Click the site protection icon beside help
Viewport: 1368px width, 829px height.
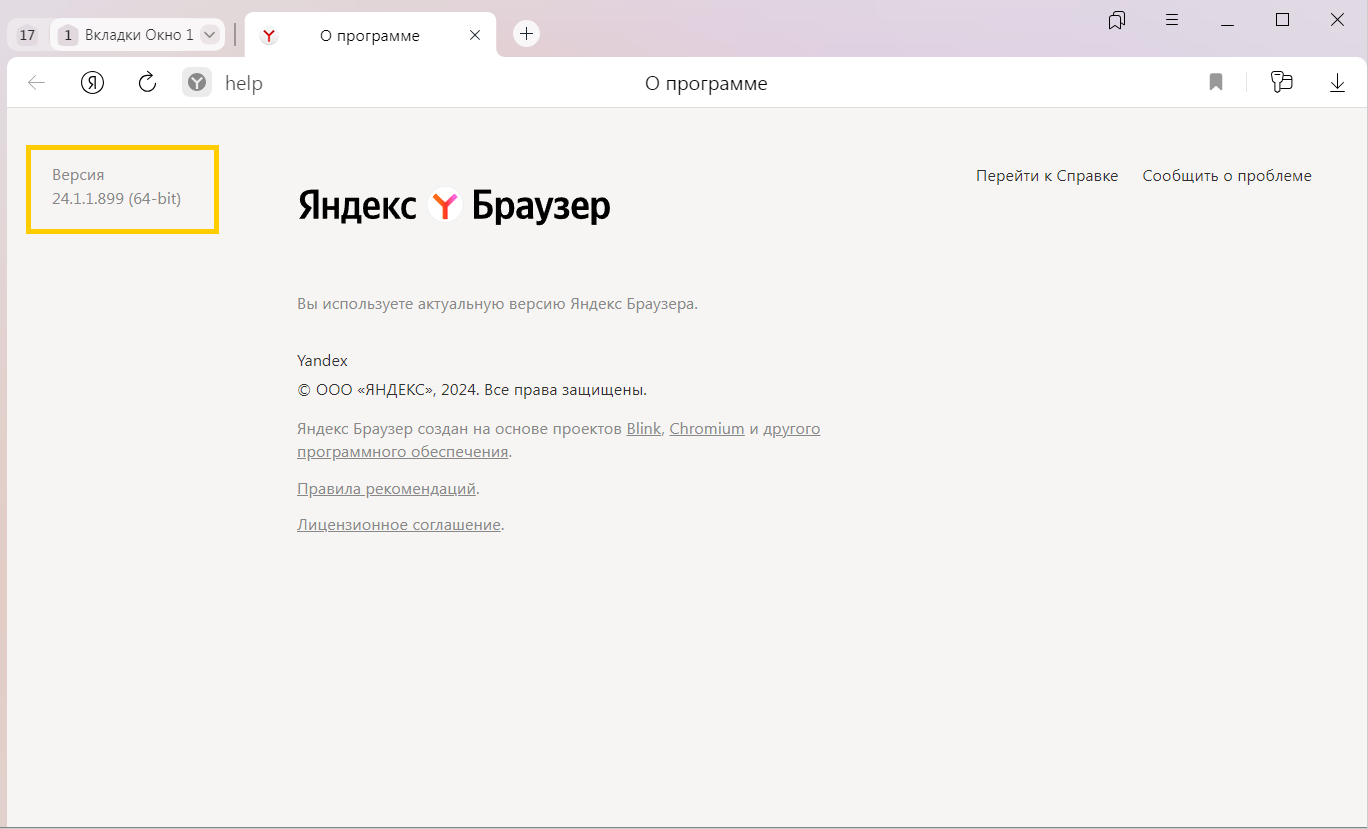(x=197, y=83)
